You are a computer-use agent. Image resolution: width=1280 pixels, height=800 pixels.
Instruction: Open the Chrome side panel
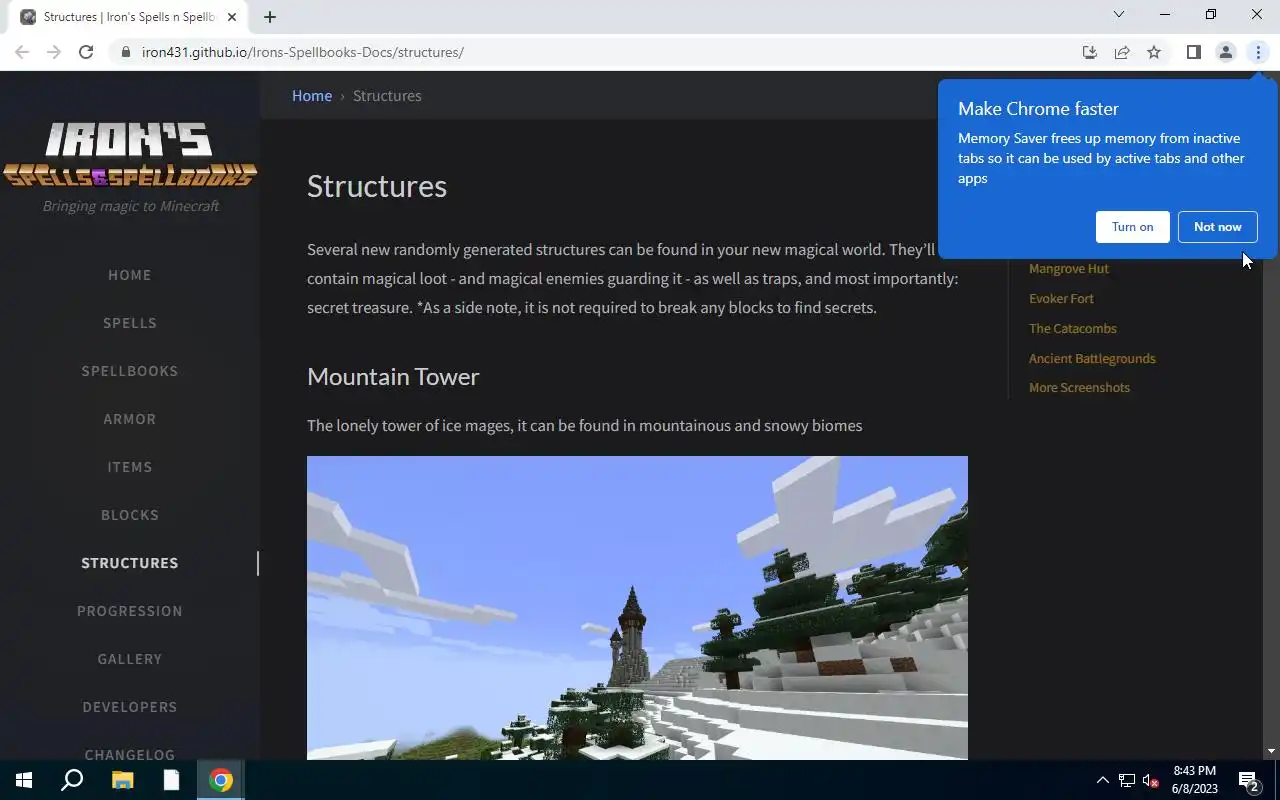pyautogui.click(x=1193, y=52)
